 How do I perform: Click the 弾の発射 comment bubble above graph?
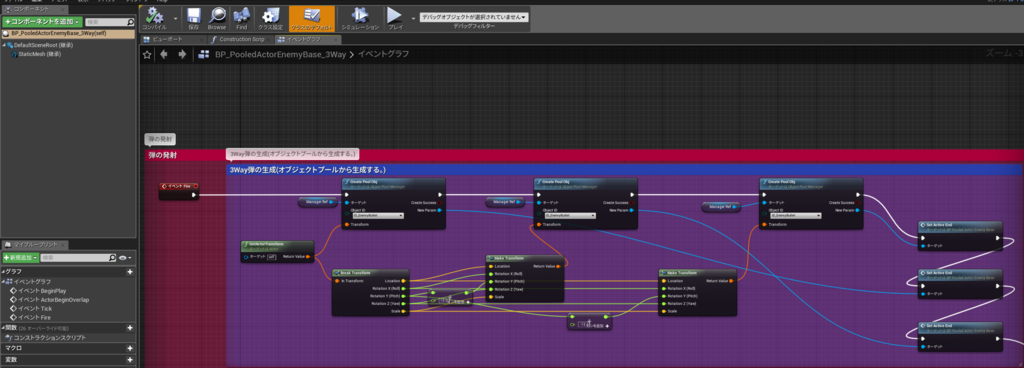pos(160,140)
